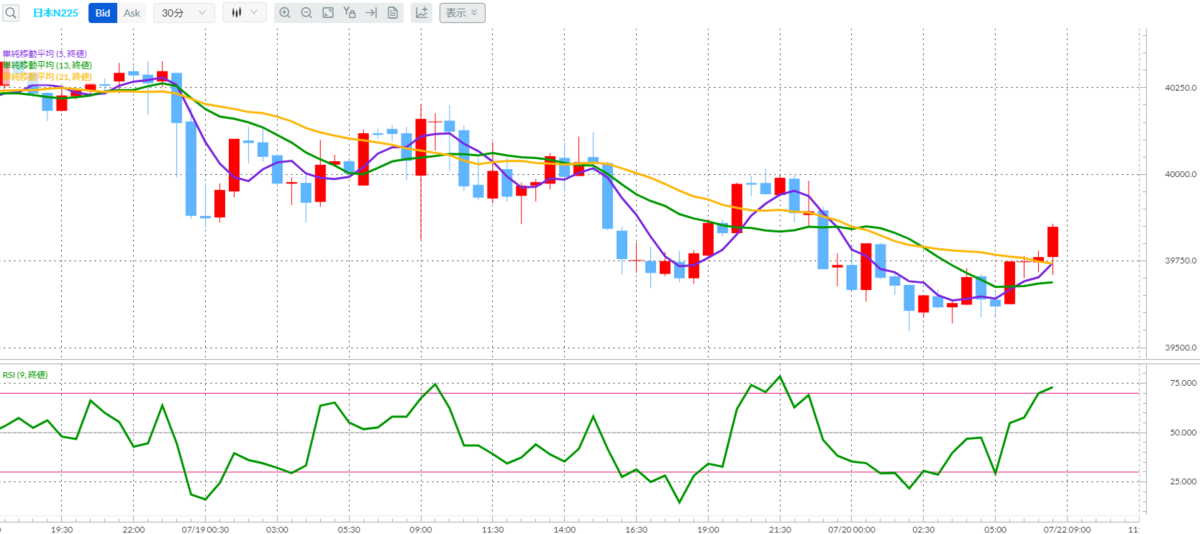The image size is (1200, 534).
Task: Click the fit-to-screen chart icon
Action: click(327, 13)
